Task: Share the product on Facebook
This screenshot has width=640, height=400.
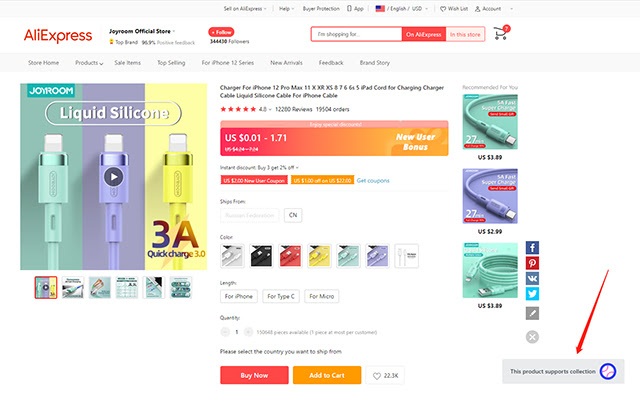Action: pyautogui.click(x=532, y=247)
